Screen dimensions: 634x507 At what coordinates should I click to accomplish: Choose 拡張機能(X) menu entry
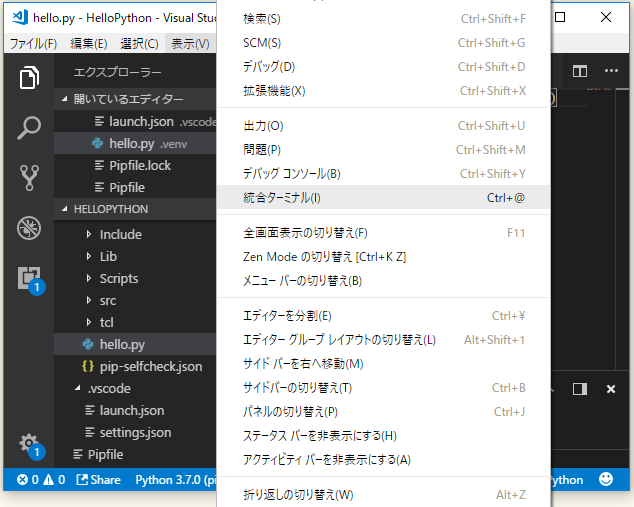coord(383,91)
